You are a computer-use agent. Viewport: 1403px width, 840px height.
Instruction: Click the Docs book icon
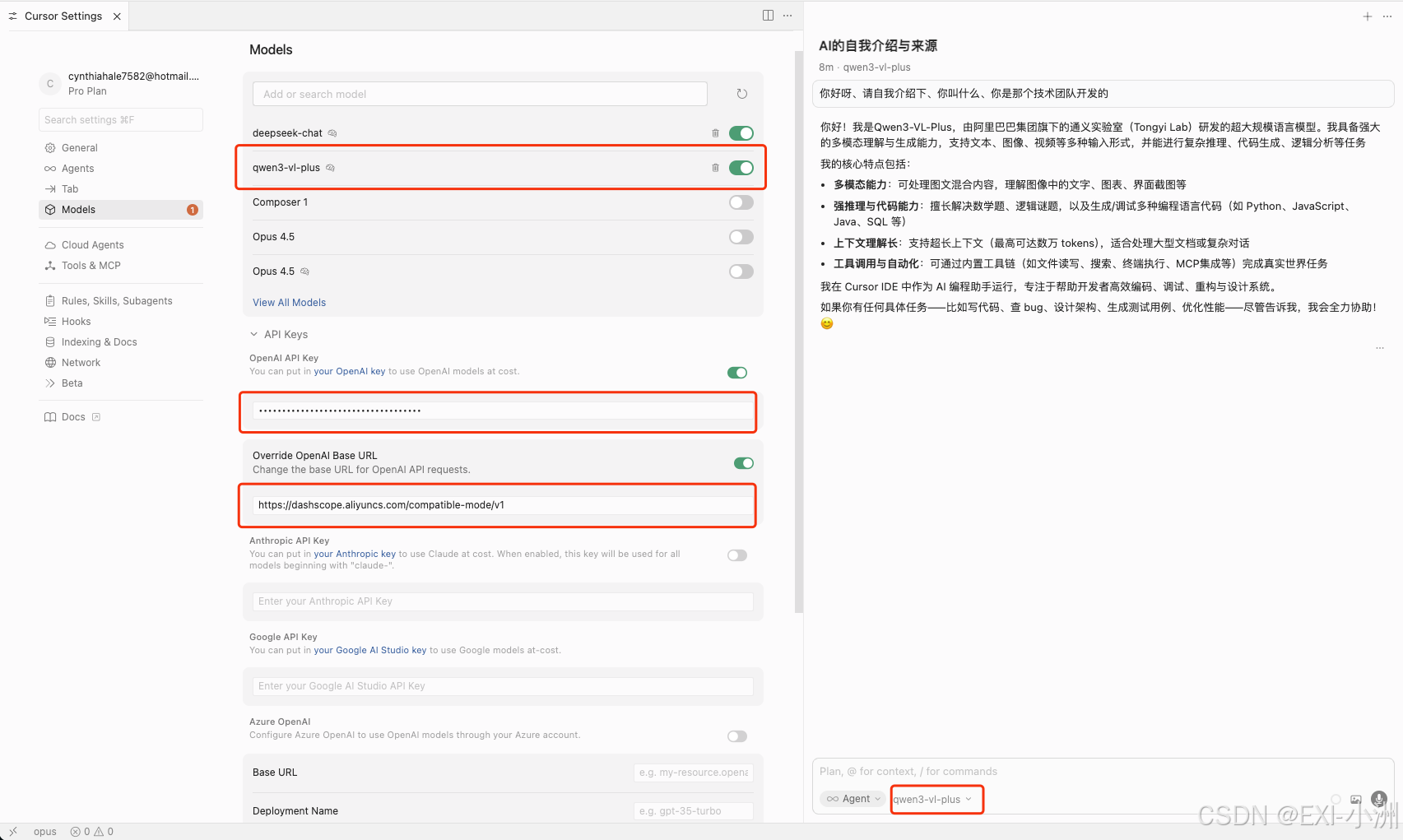point(50,417)
